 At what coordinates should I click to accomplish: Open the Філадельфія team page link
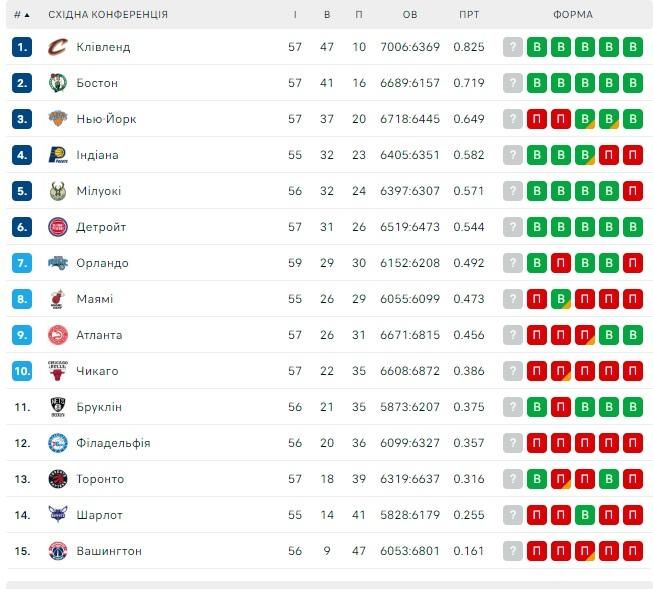point(113,443)
